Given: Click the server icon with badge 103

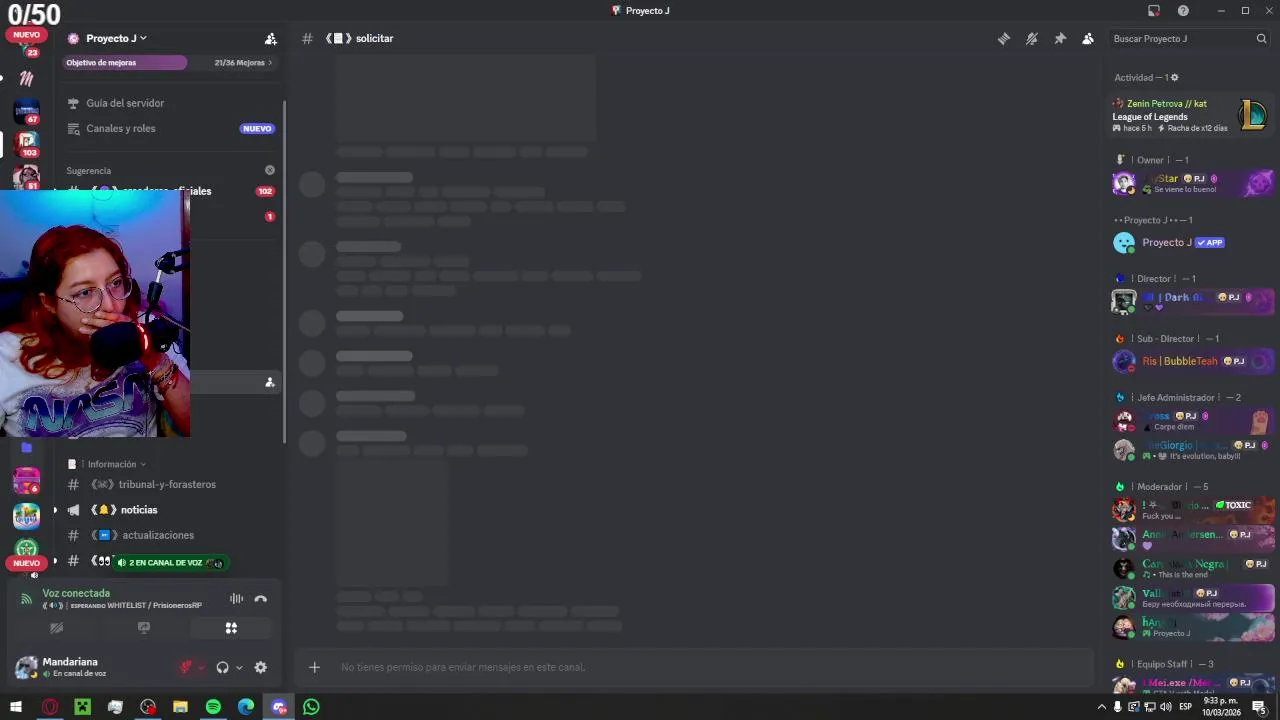Looking at the screenshot, I should [x=27, y=144].
